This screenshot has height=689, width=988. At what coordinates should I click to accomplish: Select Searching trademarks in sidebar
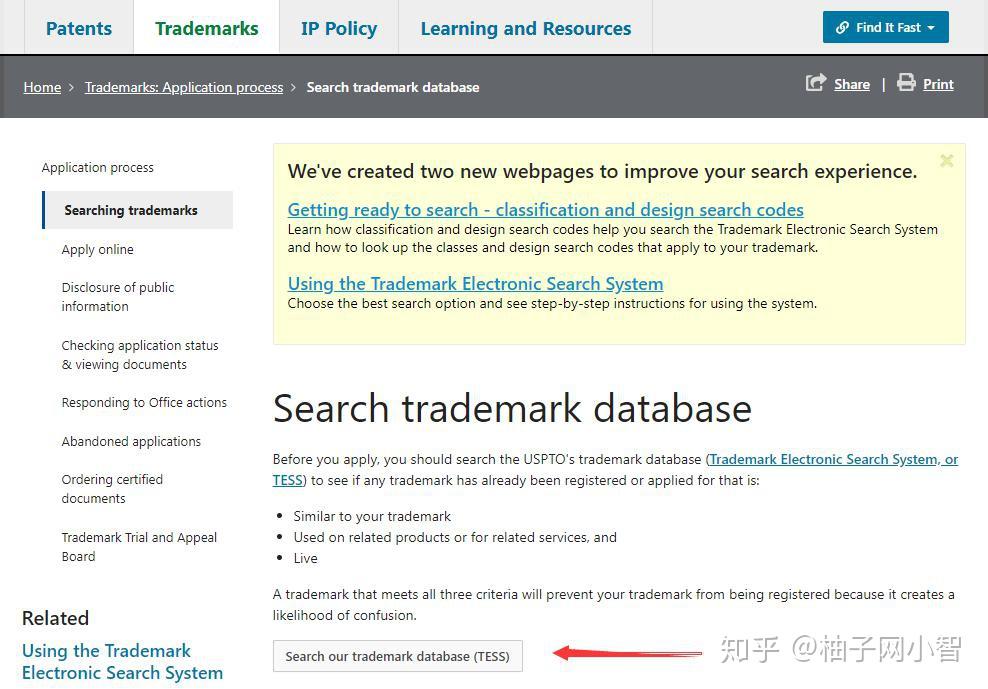pyautogui.click(x=131, y=210)
